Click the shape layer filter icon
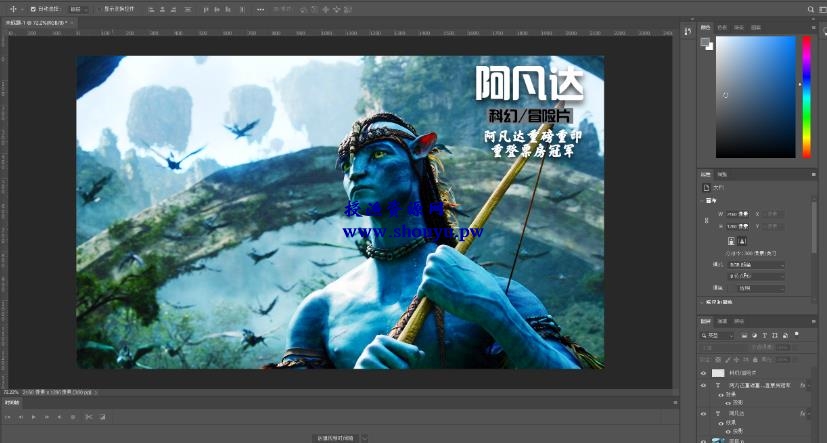This screenshot has width=827, height=443. [775, 335]
